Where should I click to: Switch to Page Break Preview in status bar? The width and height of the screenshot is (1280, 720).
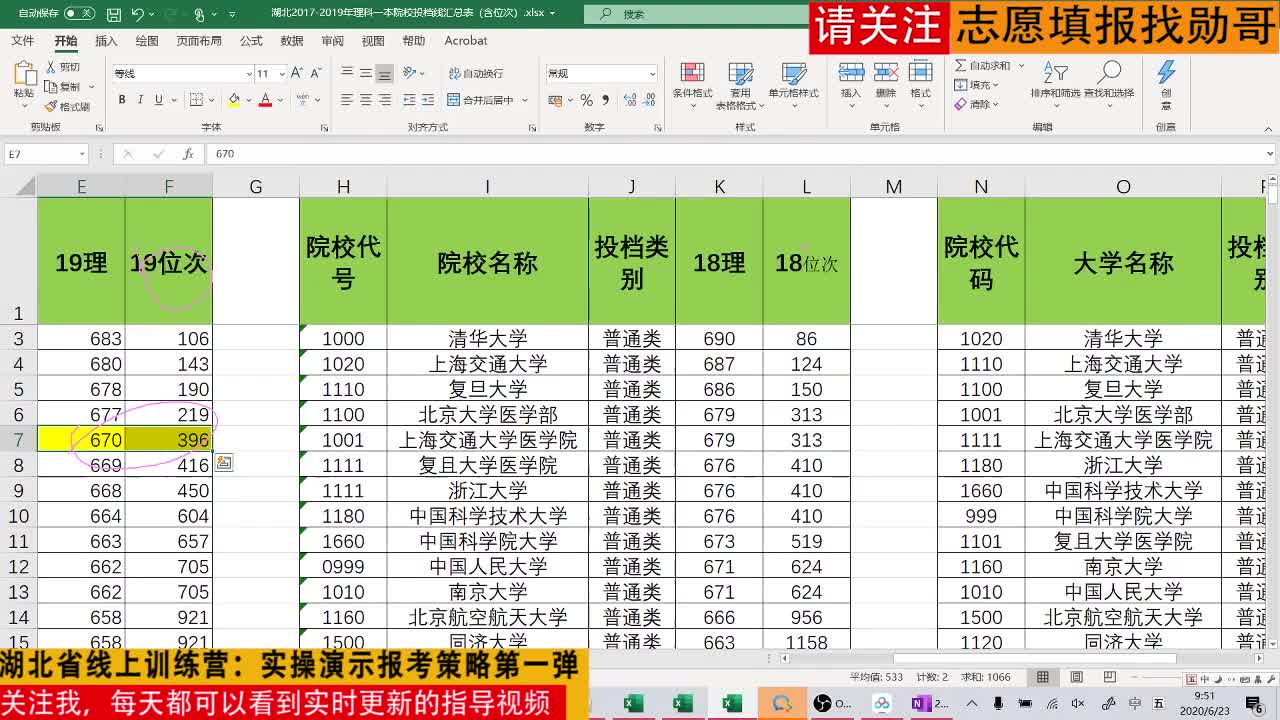(x=1112, y=677)
